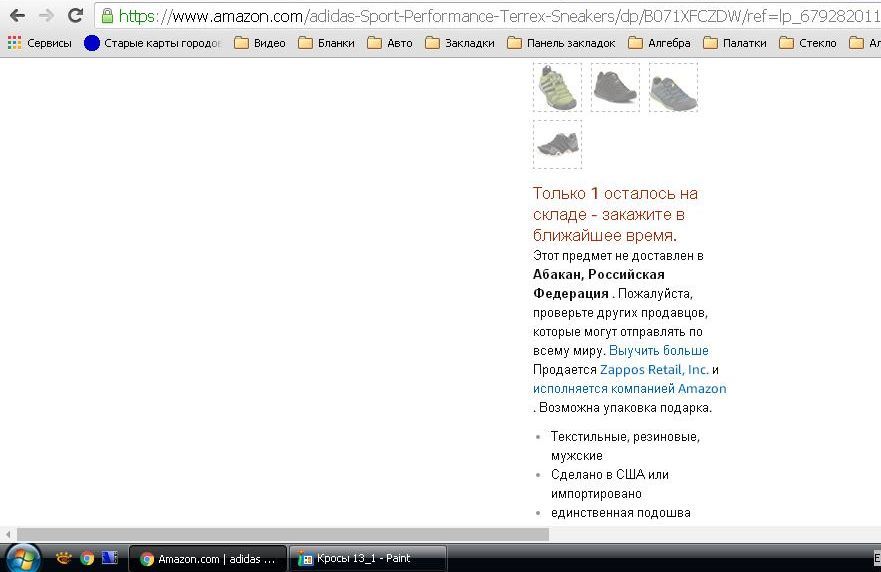Expand the Авто bookmarks folder
Image resolution: width=881 pixels, height=572 pixels.
point(390,43)
